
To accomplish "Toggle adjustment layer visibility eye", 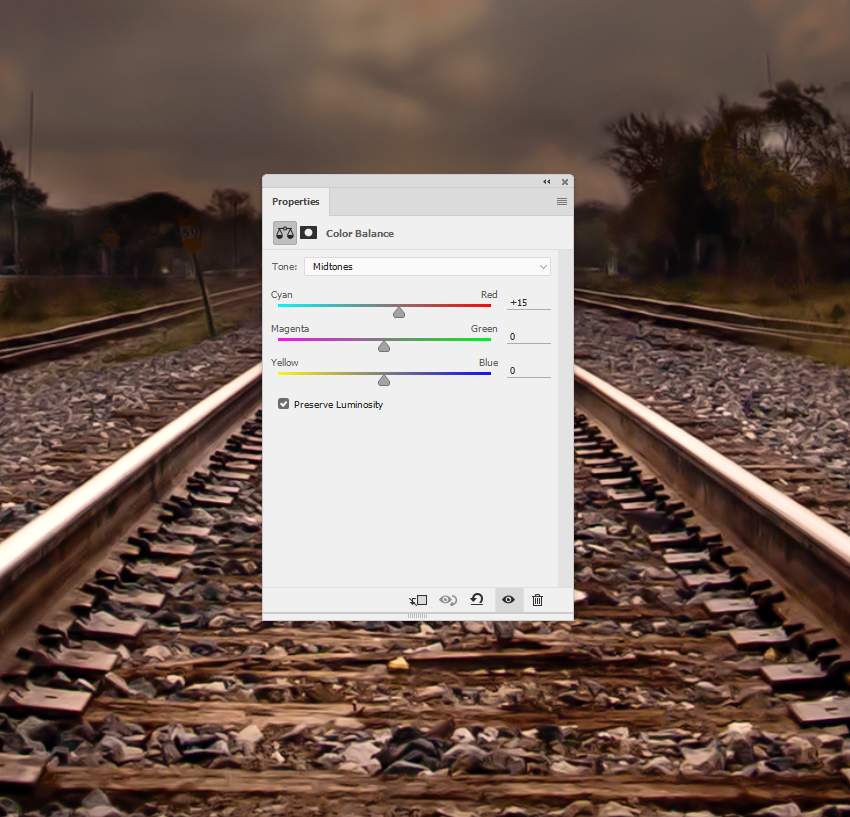I will (x=508, y=600).
